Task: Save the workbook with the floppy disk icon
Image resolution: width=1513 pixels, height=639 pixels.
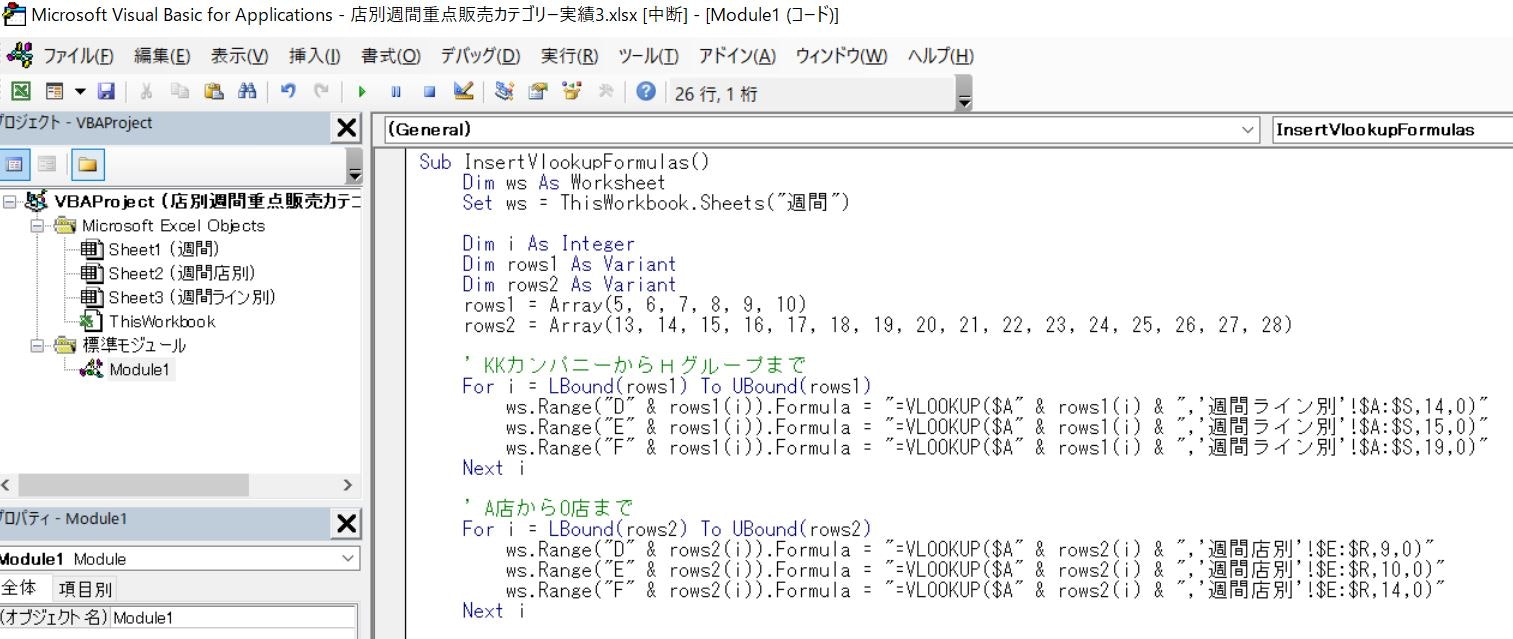Action: 106,92
